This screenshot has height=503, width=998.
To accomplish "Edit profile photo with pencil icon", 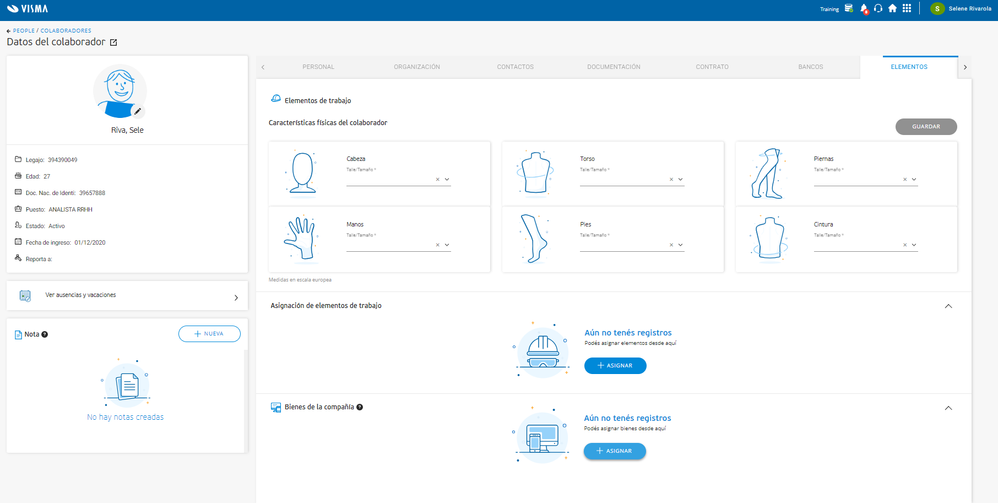I will 137,111.
